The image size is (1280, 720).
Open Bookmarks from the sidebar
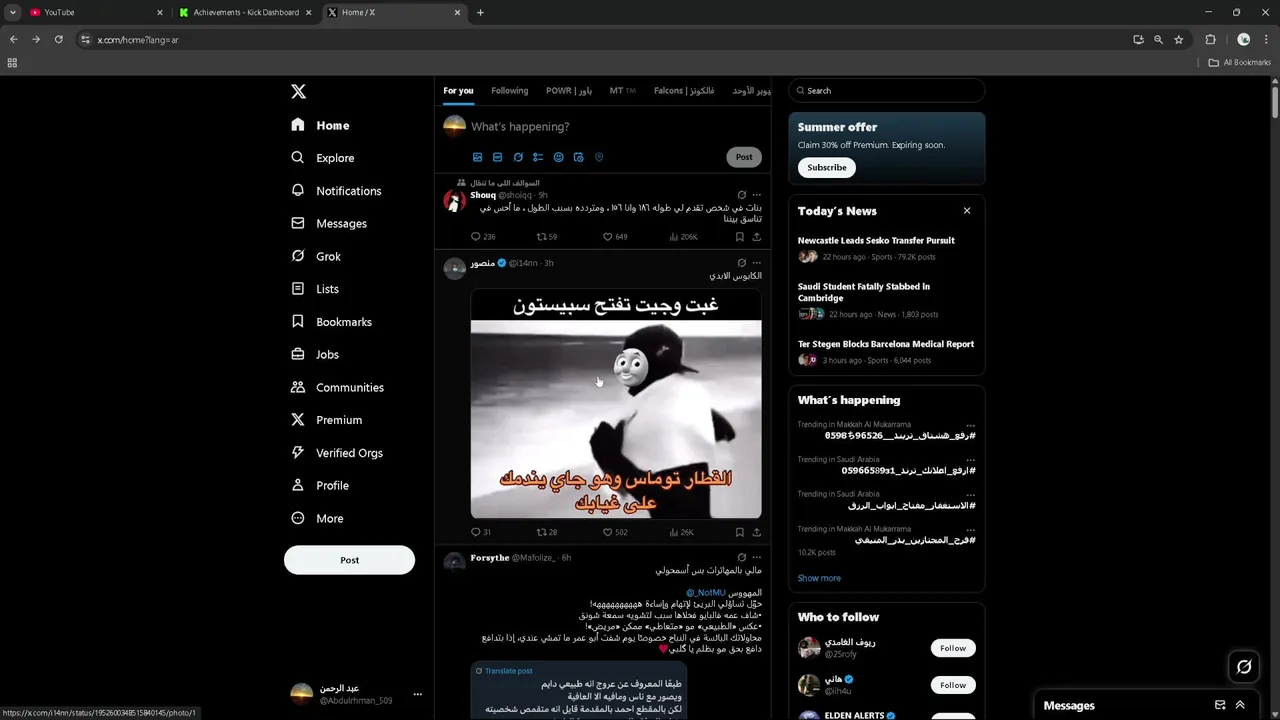coord(331,322)
